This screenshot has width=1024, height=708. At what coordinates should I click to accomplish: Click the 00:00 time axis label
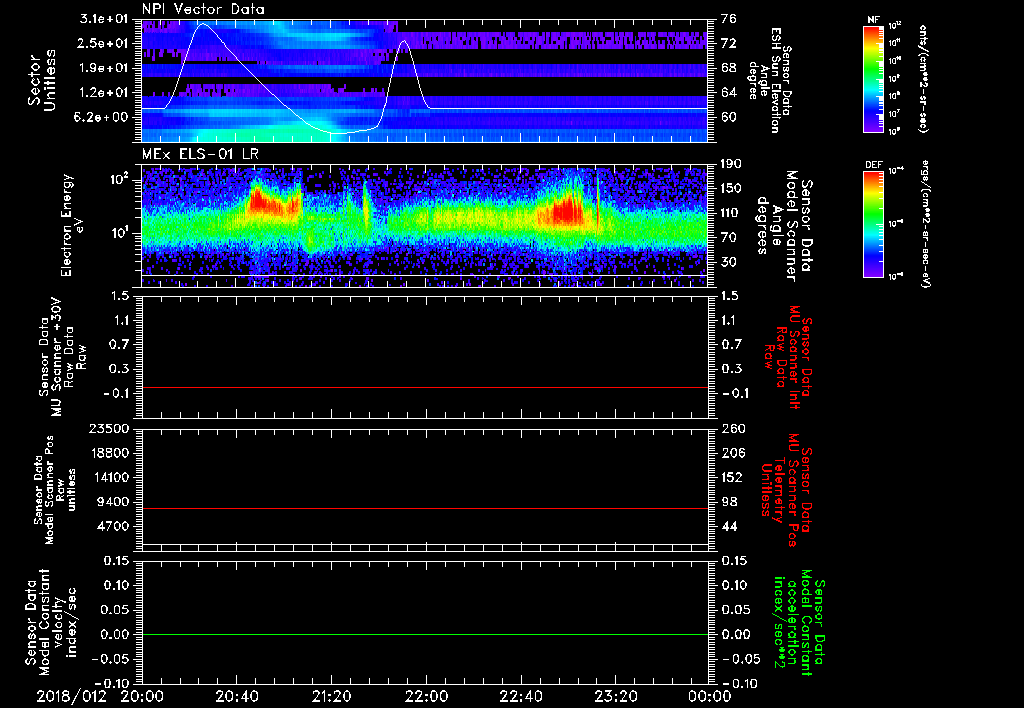coord(709,696)
